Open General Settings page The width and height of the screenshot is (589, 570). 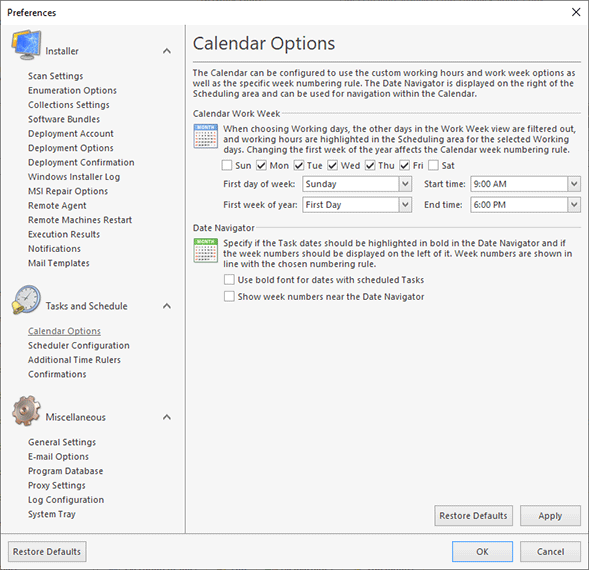[x=62, y=442]
